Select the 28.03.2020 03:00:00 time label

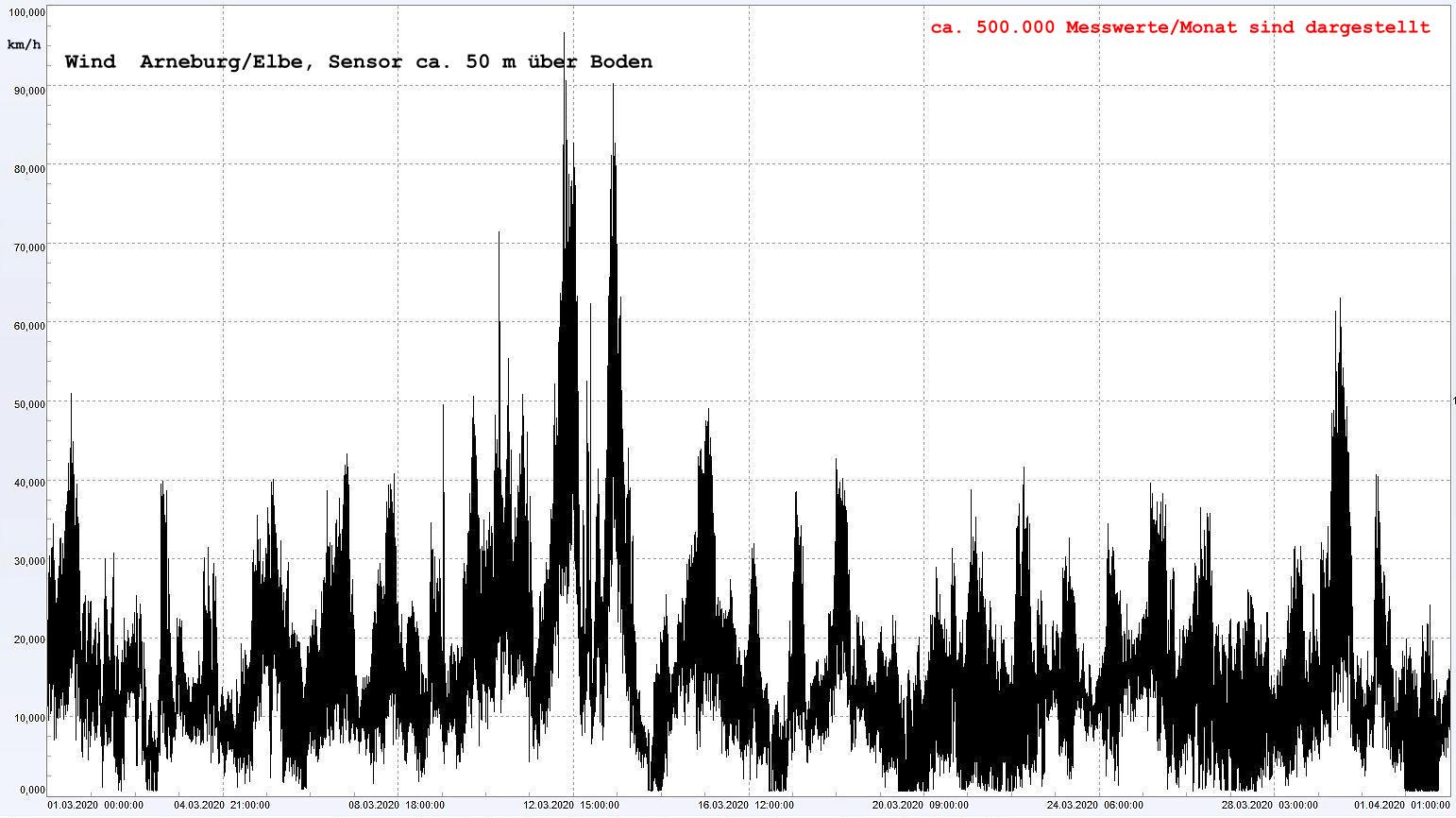[x=1270, y=806]
